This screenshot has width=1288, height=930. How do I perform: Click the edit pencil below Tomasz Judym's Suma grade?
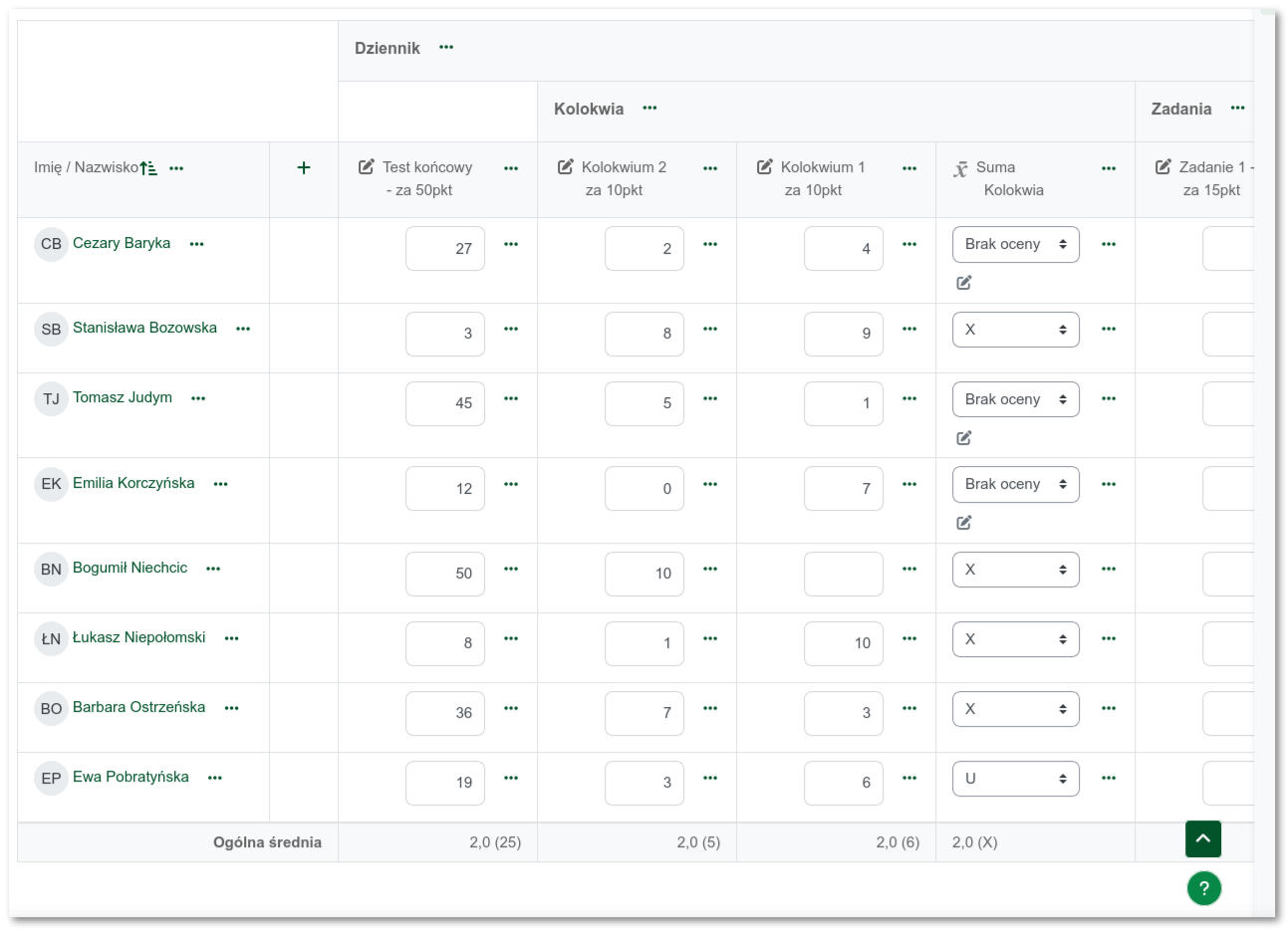[x=964, y=438]
